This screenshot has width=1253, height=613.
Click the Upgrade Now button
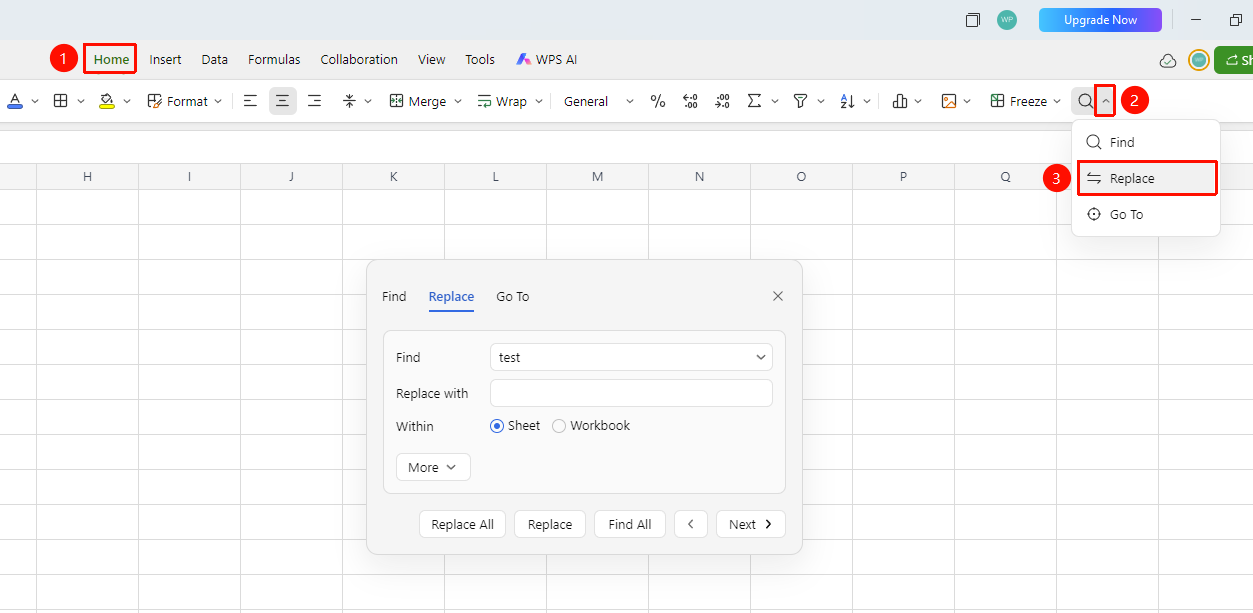1100,20
